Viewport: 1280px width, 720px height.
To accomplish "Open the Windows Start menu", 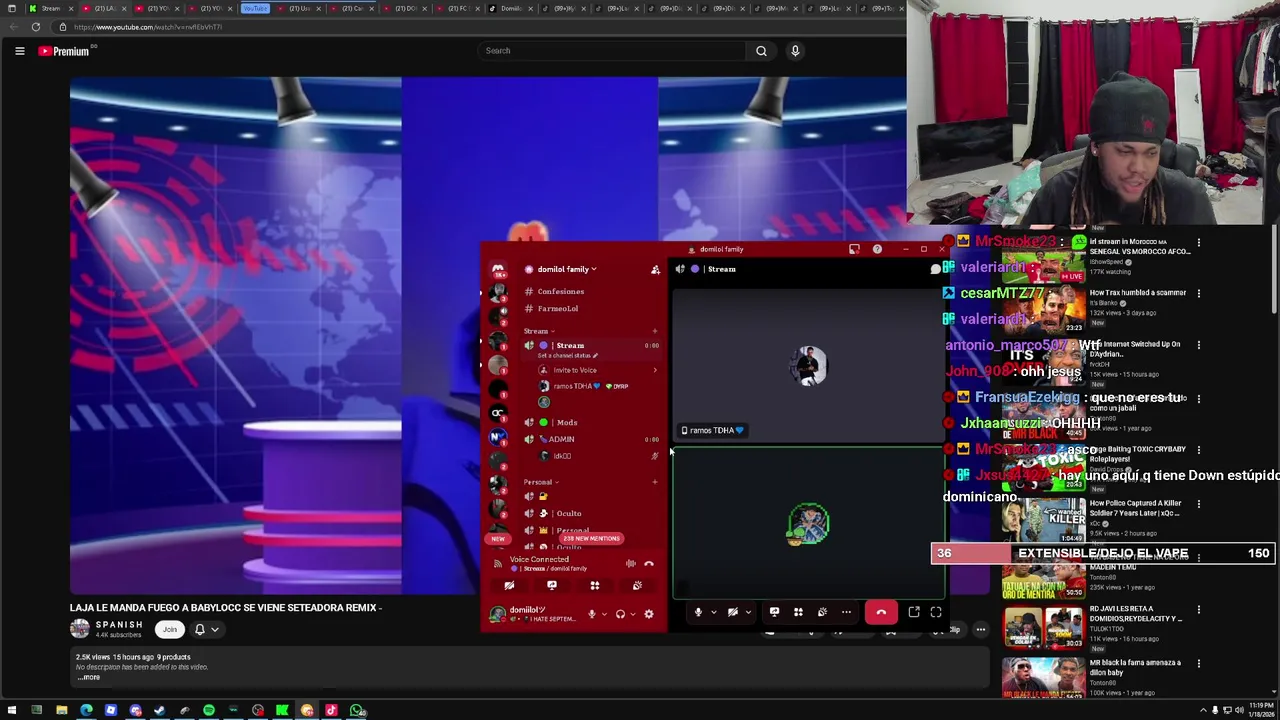I will click(x=12, y=711).
